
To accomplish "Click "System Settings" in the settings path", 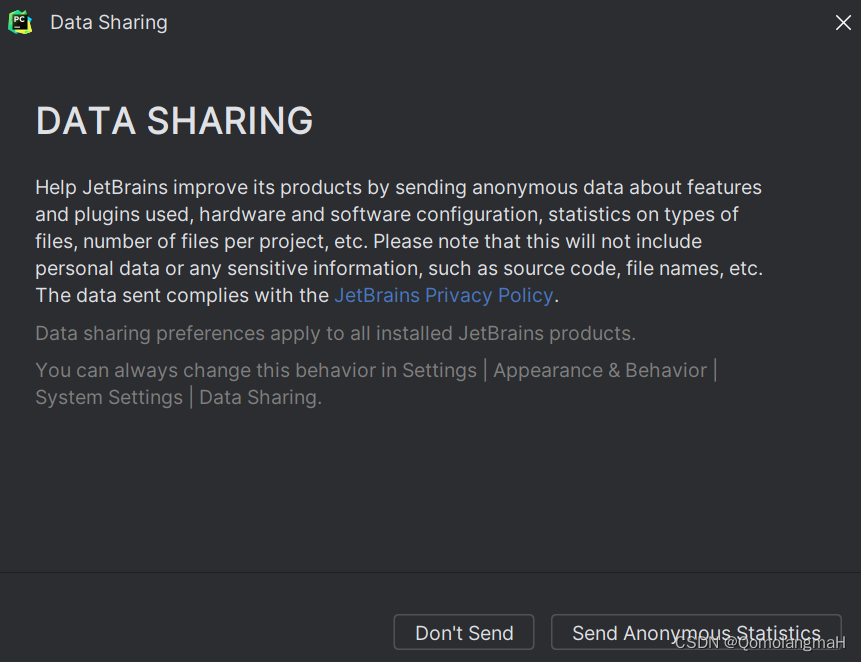I will (108, 397).
